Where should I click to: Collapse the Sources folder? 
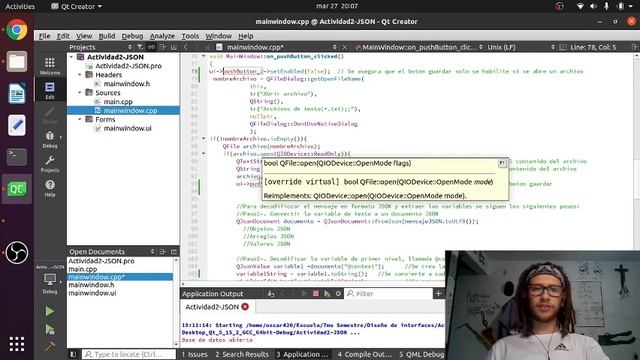80,93
